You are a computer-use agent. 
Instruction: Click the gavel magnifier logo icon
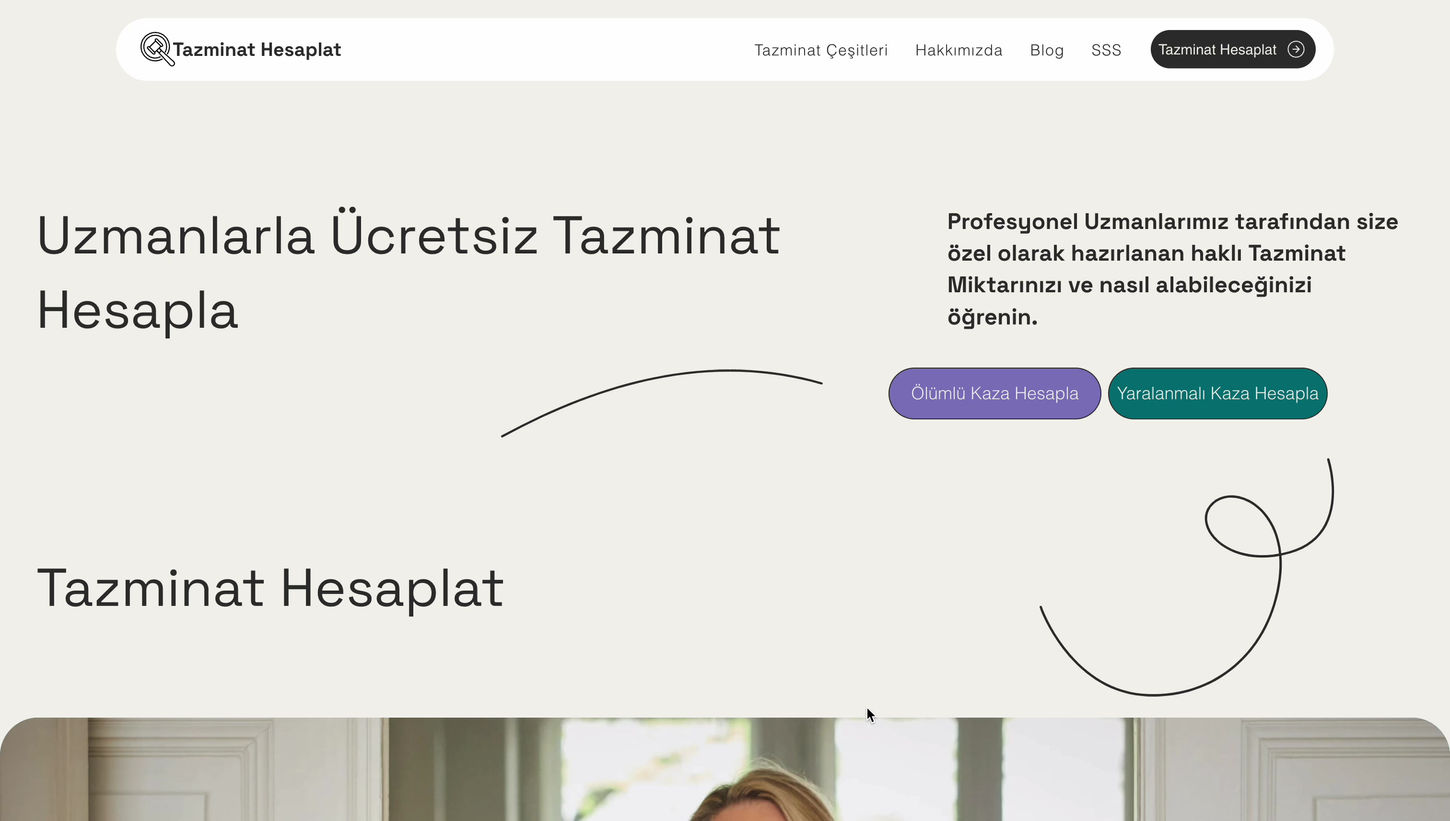click(x=157, y=49)
